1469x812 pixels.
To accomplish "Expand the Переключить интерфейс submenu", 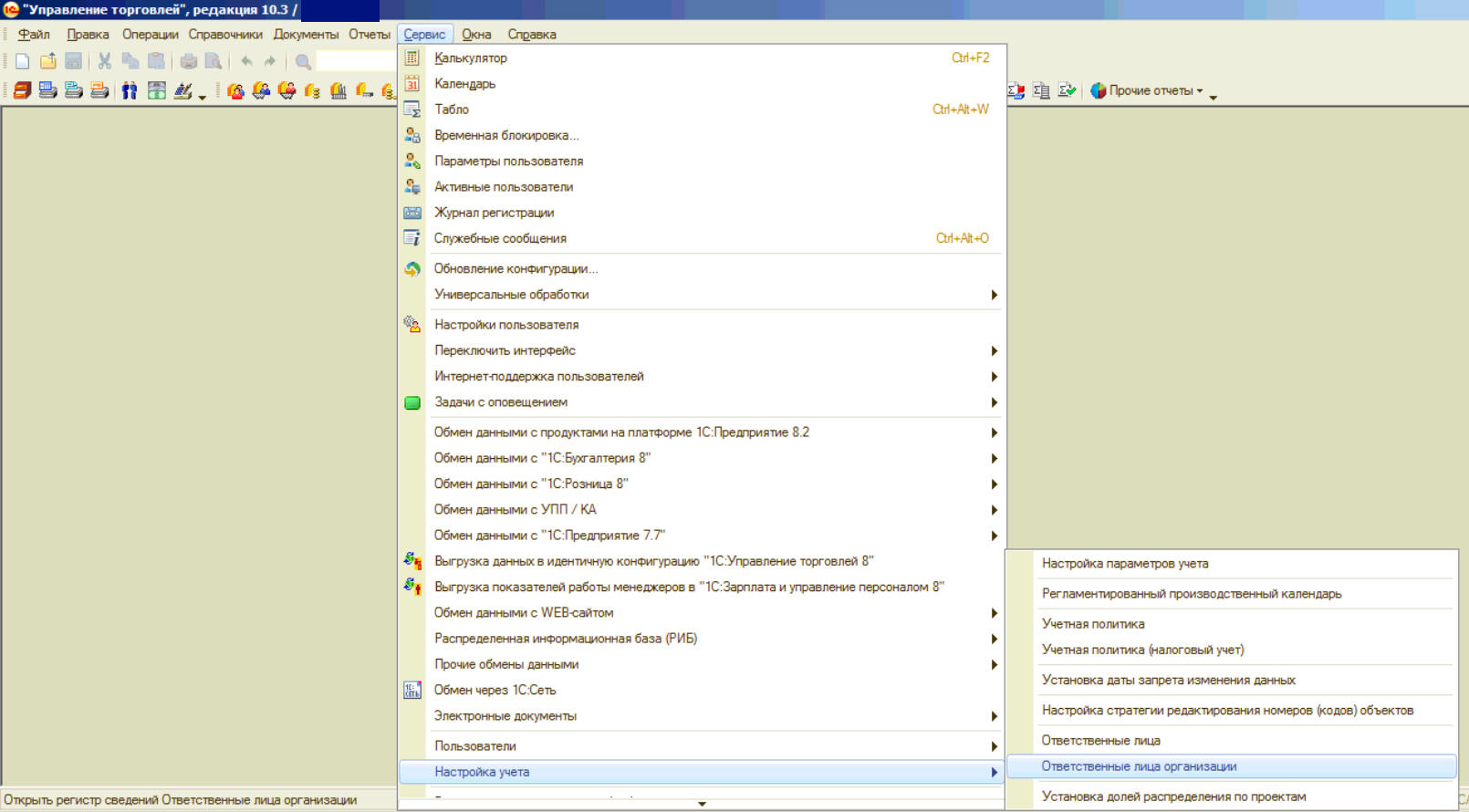I will 703,350.
